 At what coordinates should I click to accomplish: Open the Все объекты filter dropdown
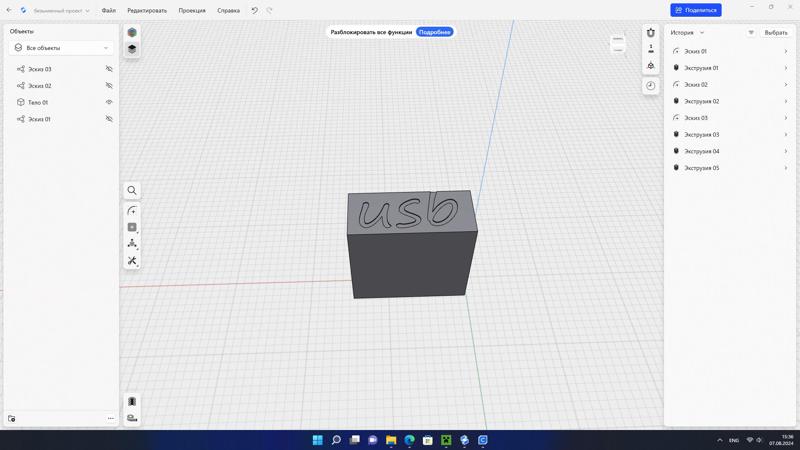(61, 48)
